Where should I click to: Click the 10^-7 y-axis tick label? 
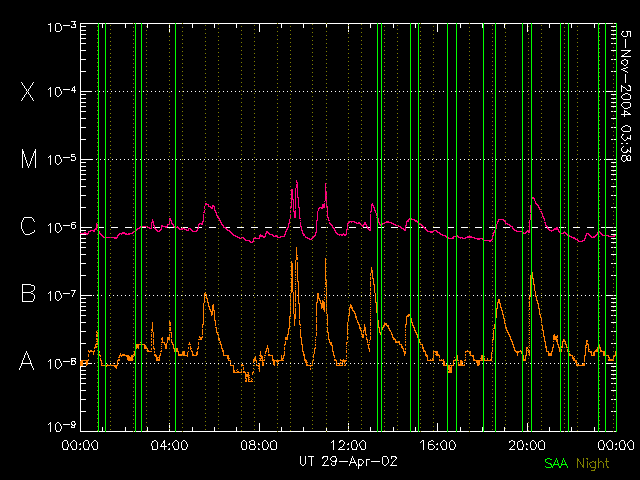[x=62, y=295]
